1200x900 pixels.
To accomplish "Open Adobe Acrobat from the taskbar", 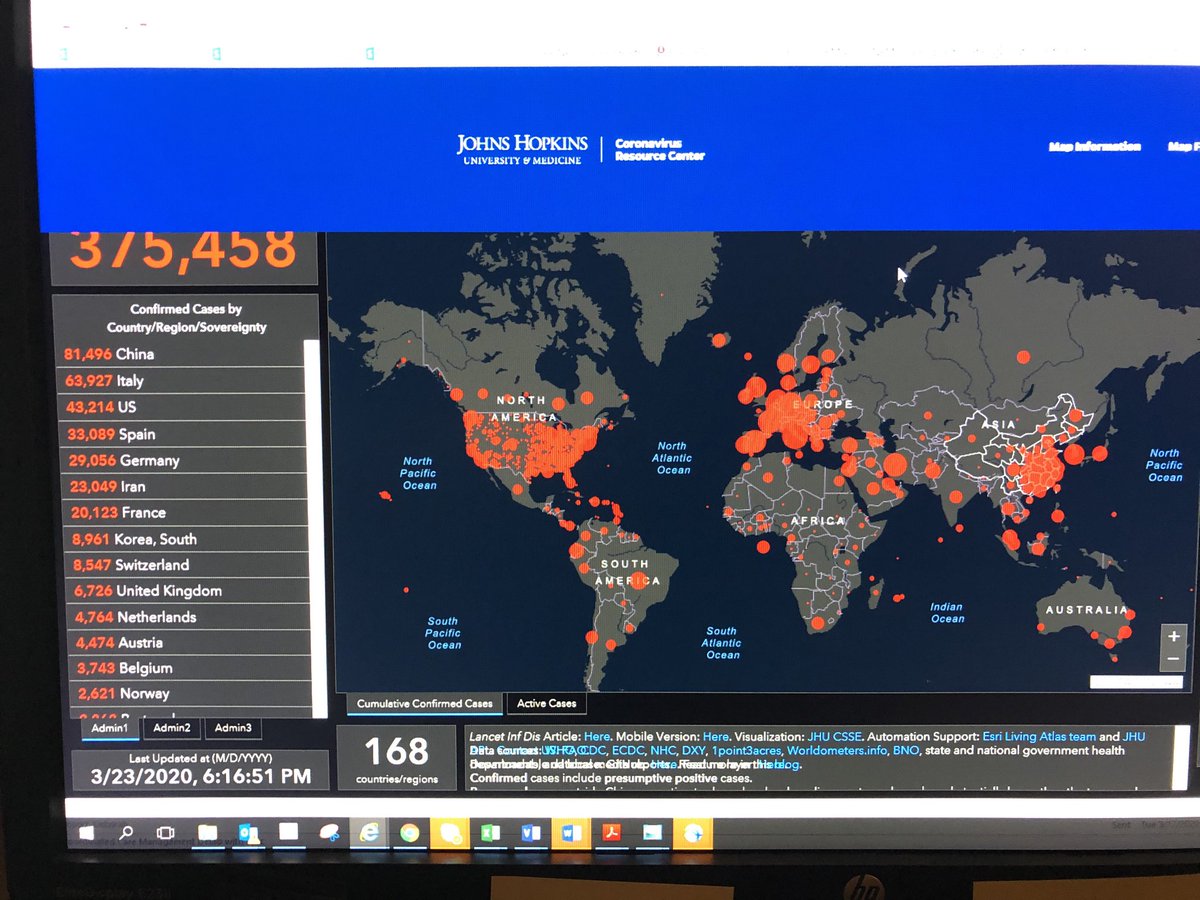I will coord(612,832).
